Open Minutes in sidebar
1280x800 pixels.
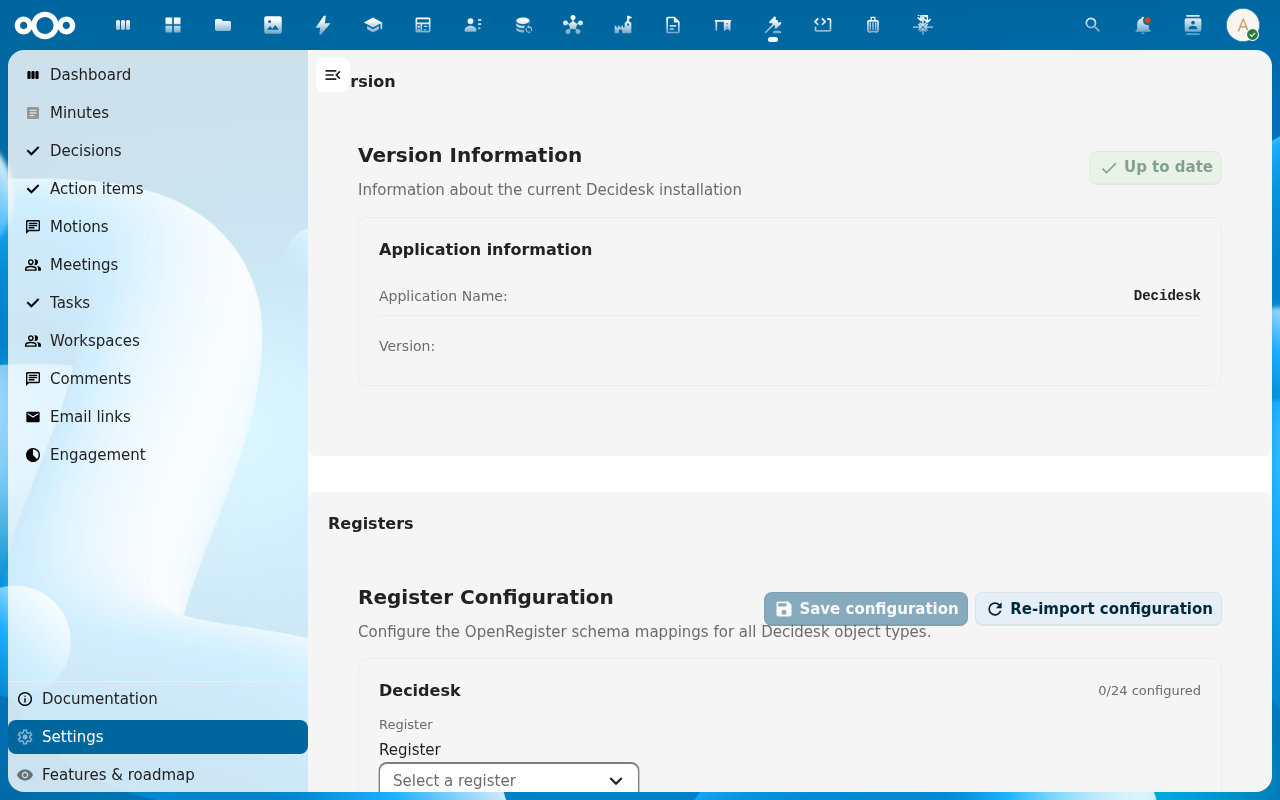158,113
